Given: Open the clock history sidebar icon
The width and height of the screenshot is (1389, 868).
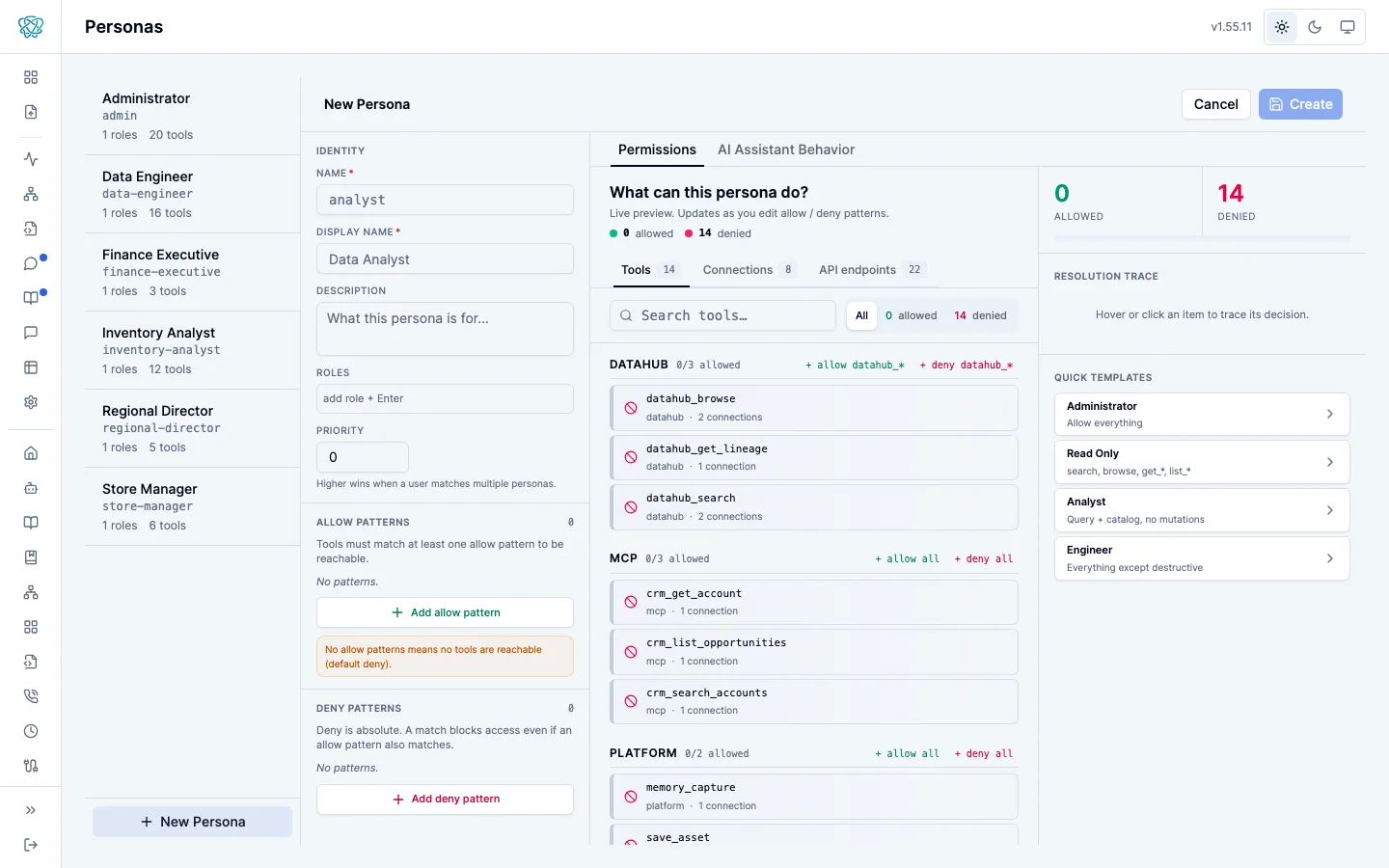Looking at the screenshot, I should click(31, 731).
